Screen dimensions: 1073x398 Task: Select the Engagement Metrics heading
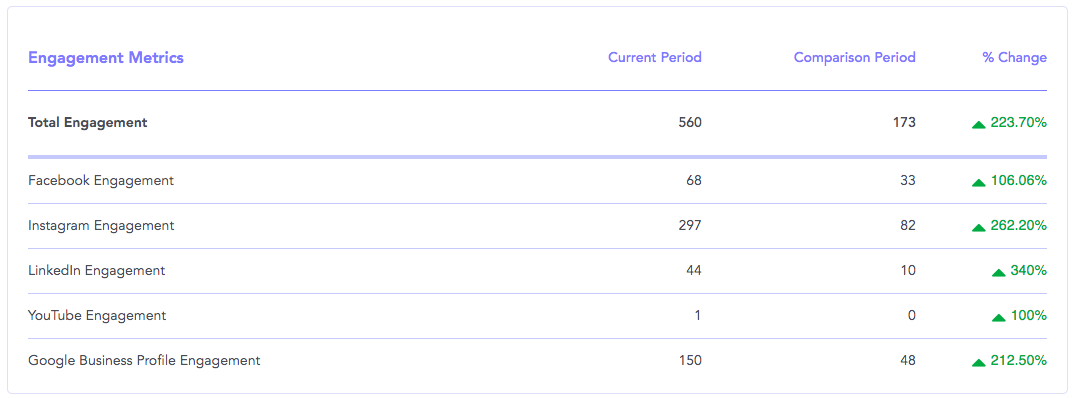pyautogui.click(x=105, y=58)
